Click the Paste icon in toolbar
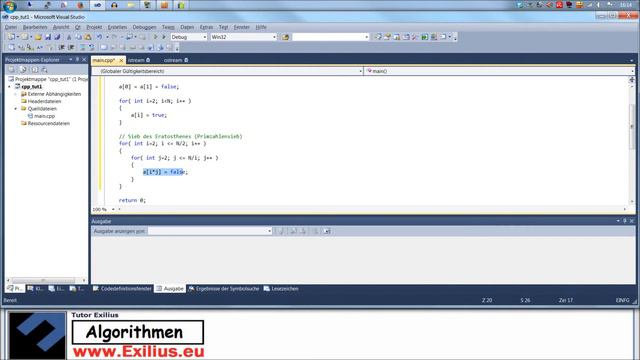The height and width of the screenshot is (360, 640). coord(87,37)
